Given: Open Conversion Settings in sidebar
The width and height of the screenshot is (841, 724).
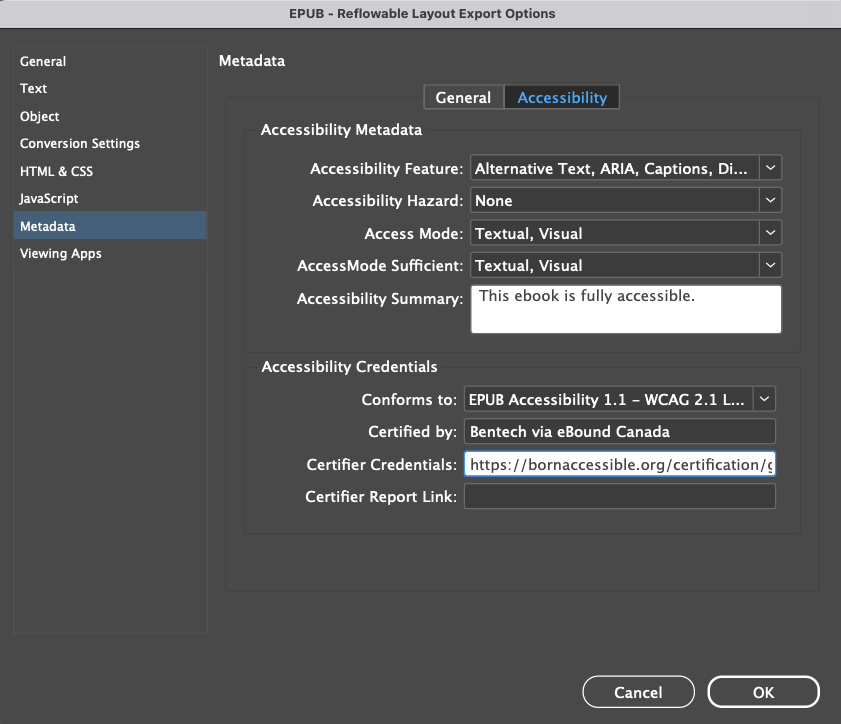Looking at the screenshot, I should (80, 144).
